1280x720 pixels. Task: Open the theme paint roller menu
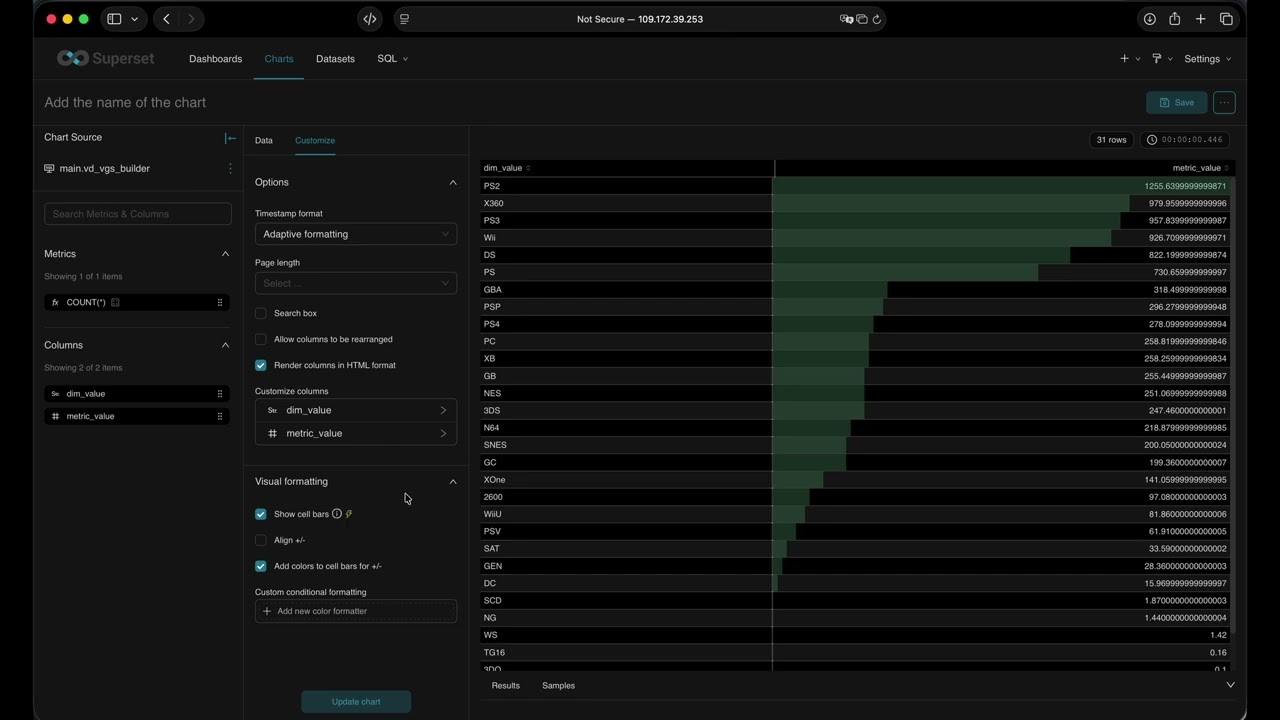[1161, 59]
